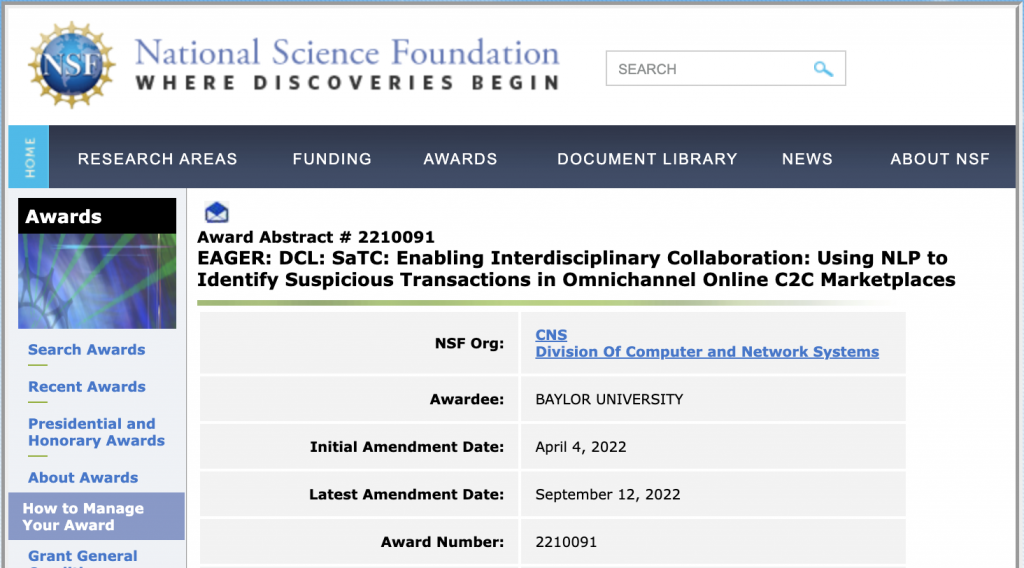Click the Awards sidebar header
1024x568 pixels.
coord(97,216)
